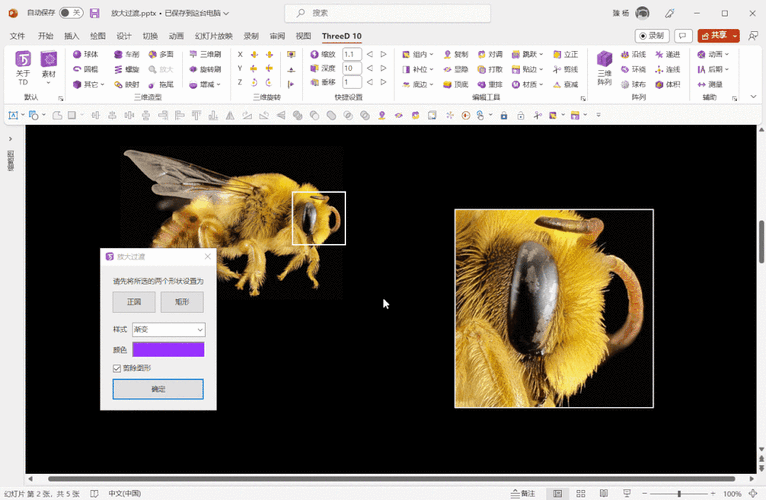Viewport: 766px width, 500px height.
Task: Open the 动画 animation dropdown
Action: (713, 54)
